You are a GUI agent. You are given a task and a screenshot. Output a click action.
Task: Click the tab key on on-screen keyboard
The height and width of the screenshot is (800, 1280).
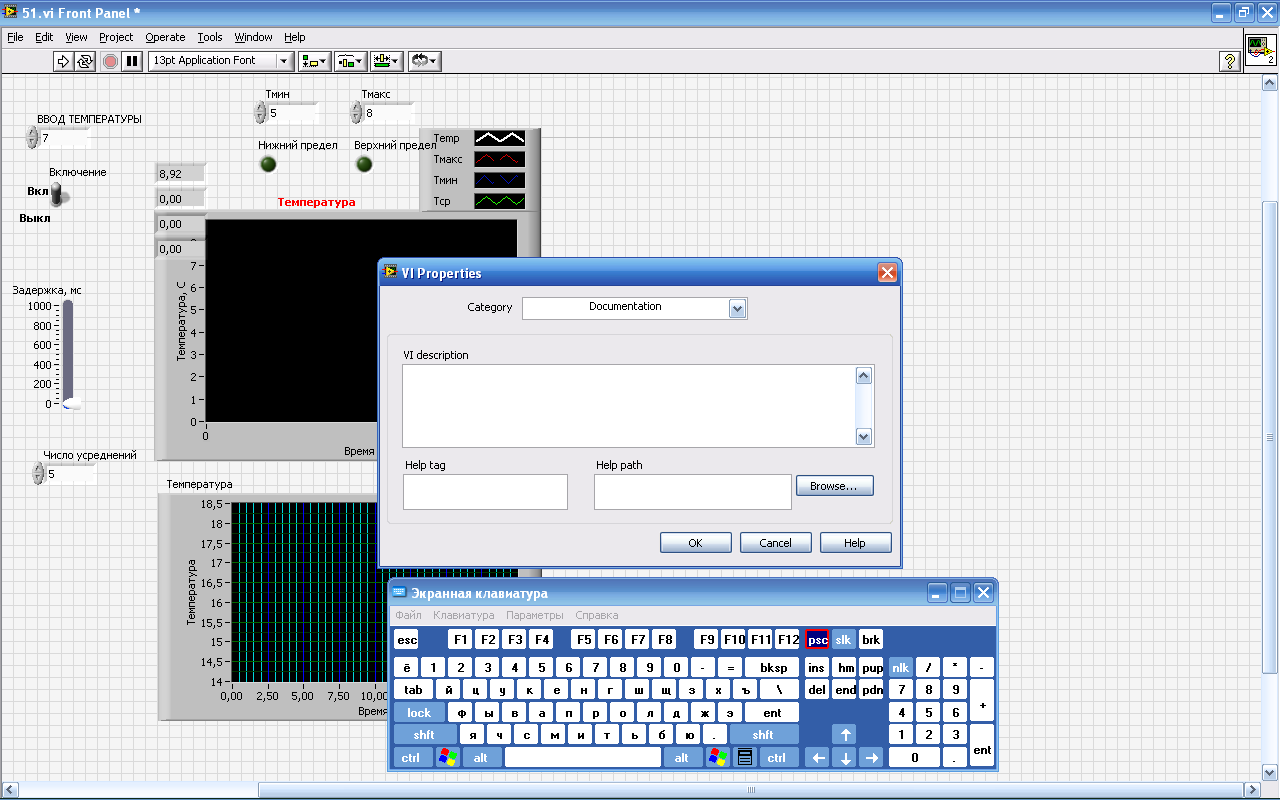click(x=413, y=690)
